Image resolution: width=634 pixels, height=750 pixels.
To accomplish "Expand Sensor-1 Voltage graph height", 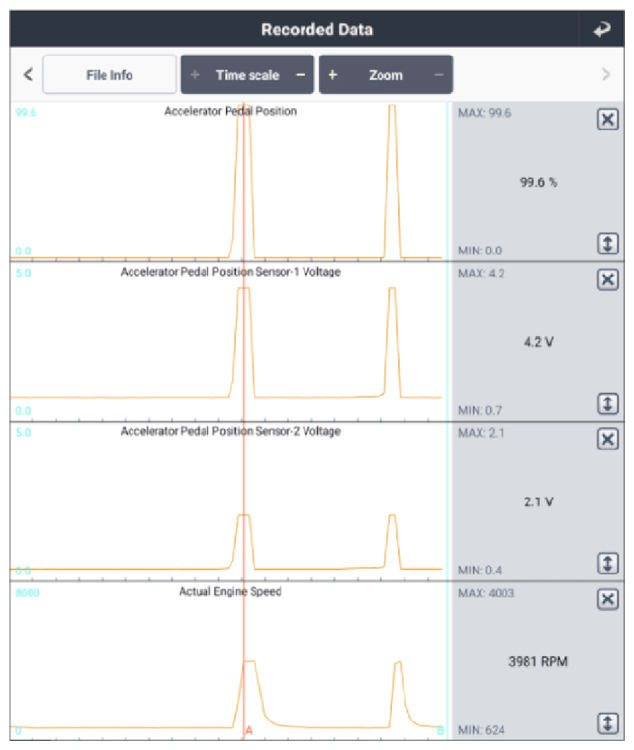I will [607, 403].
